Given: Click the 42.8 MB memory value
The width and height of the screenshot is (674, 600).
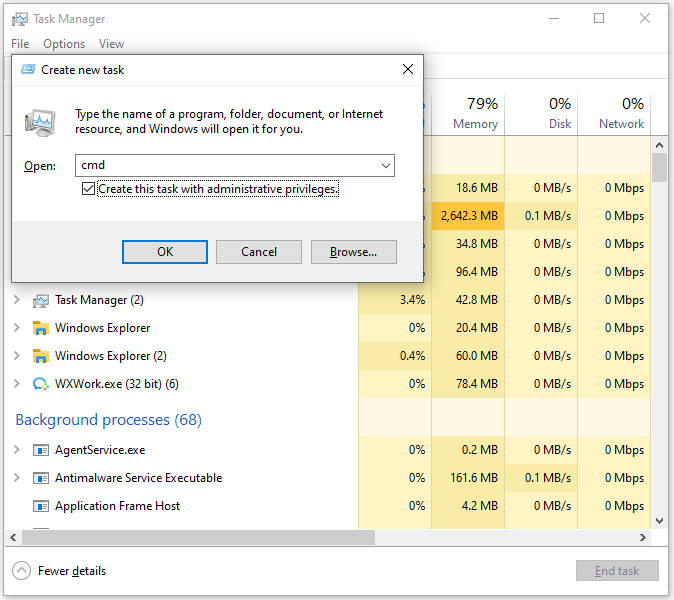Looking at the screenshot, I should tap(477, 300).
